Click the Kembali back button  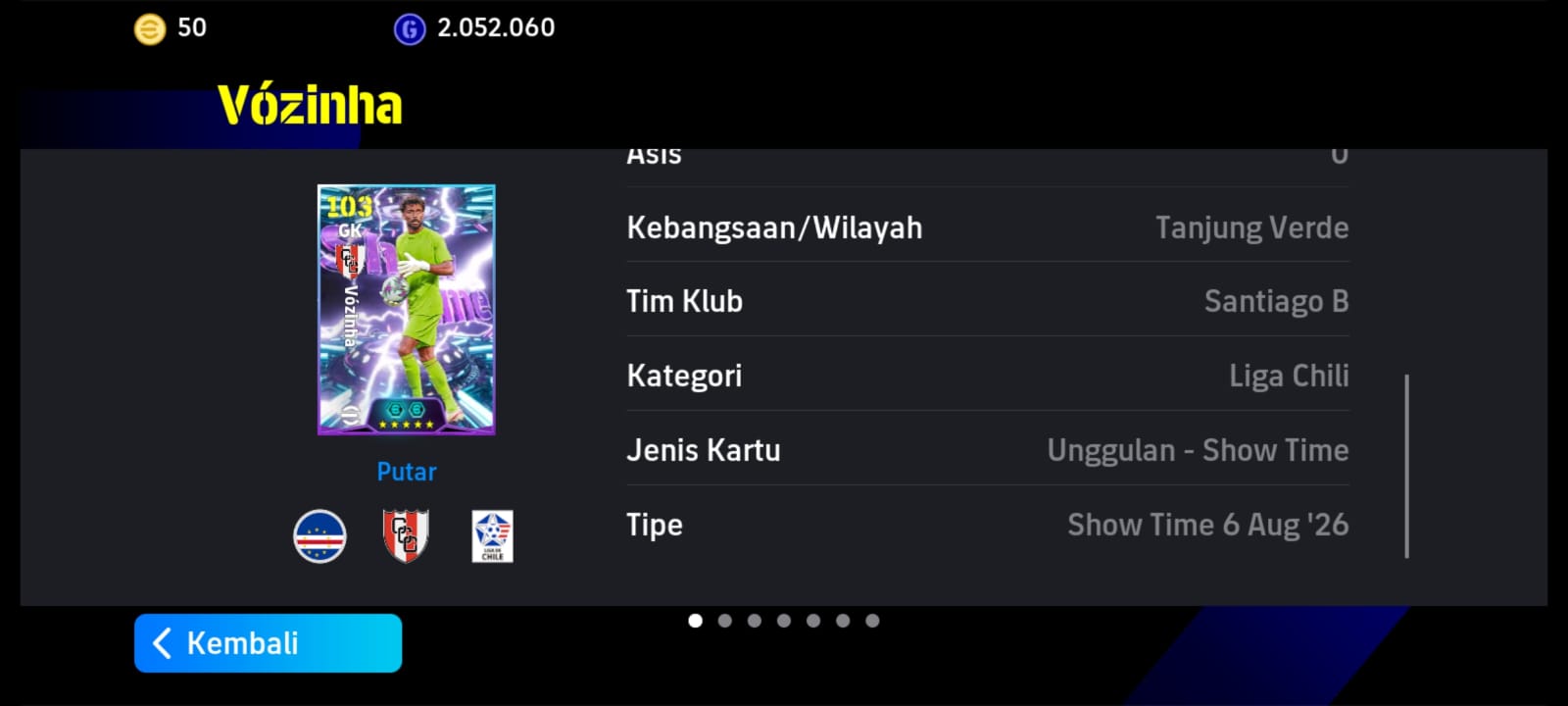tap(269, 643)
